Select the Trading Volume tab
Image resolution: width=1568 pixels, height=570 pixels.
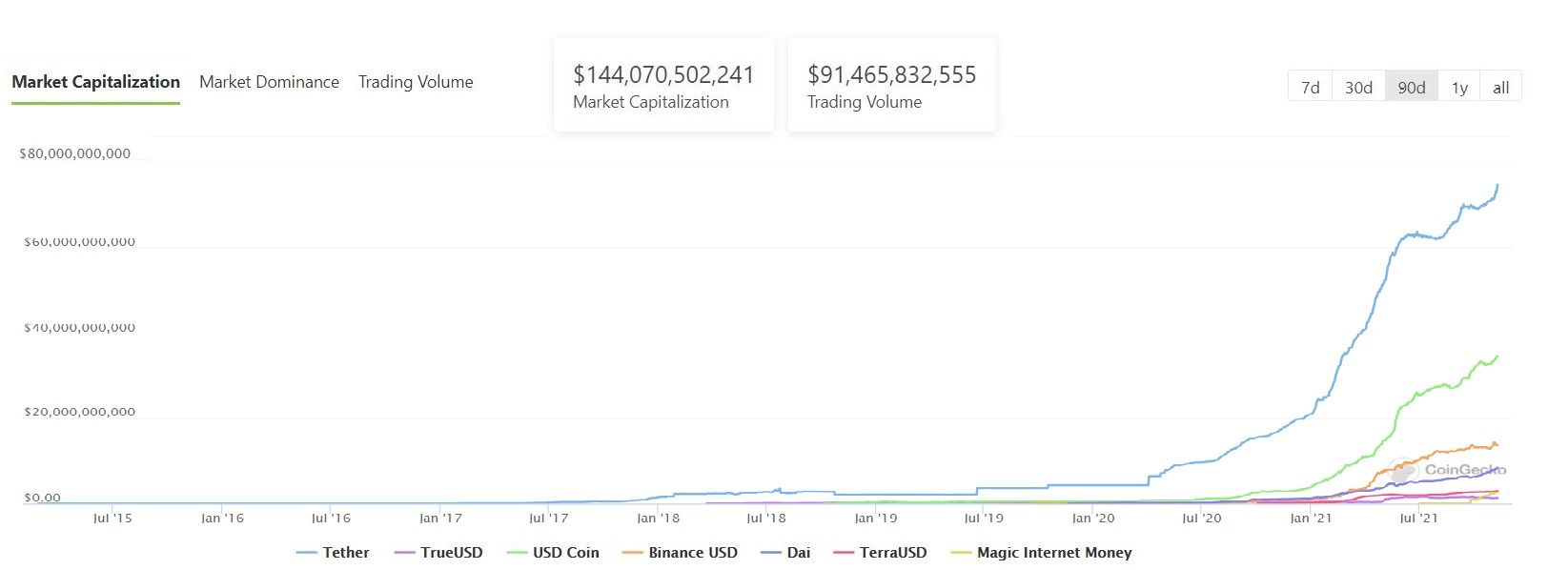[x=416, y=82]
